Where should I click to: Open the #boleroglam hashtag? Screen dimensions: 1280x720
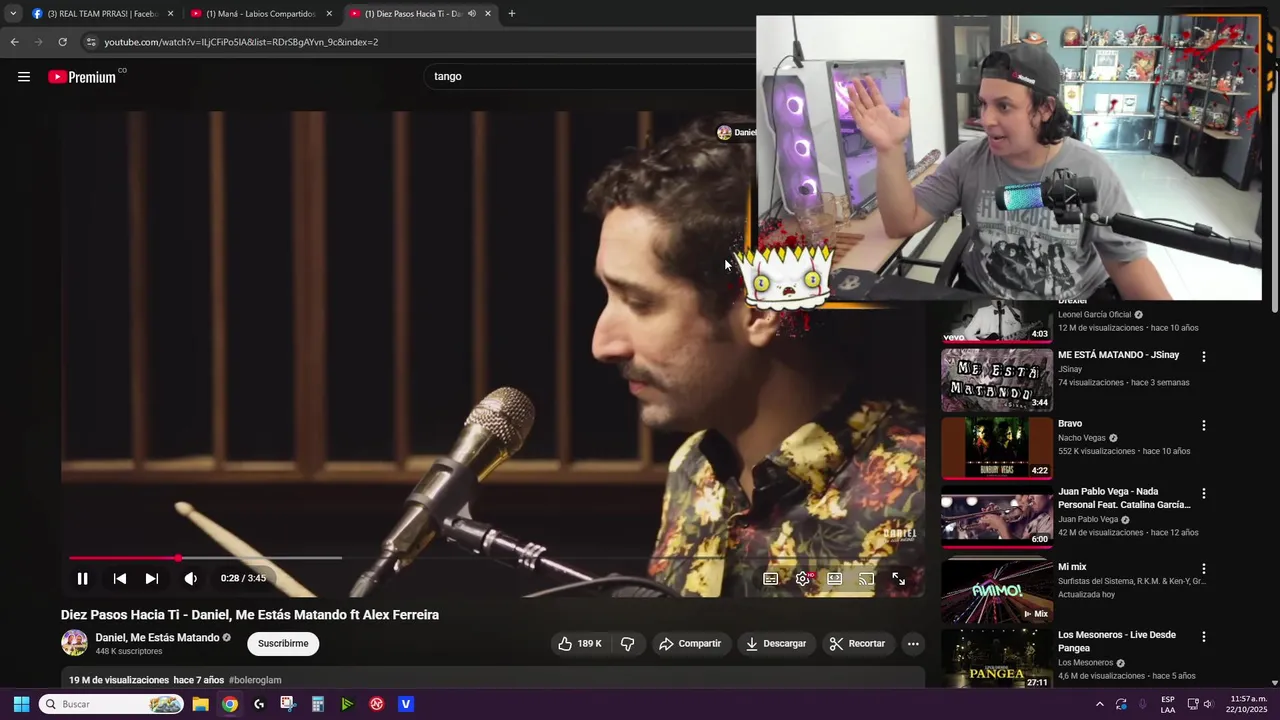255,680
